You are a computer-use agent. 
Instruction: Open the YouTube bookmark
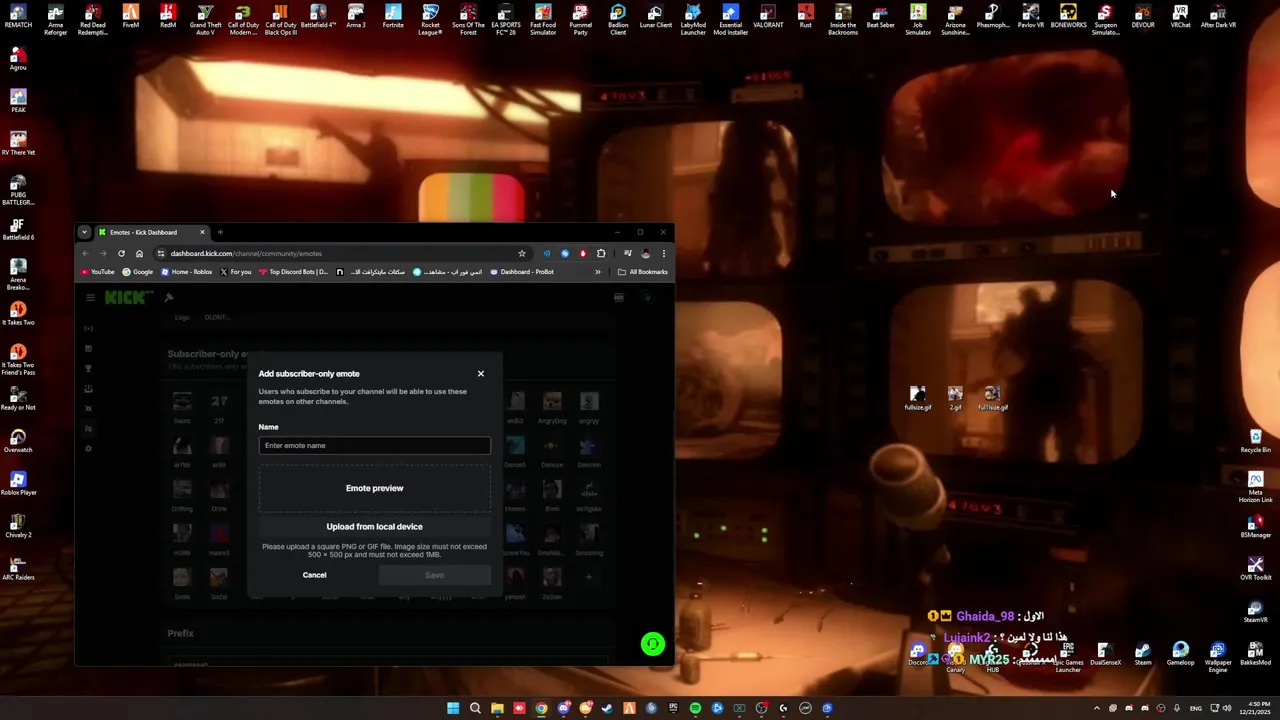[x=98, y=272]
